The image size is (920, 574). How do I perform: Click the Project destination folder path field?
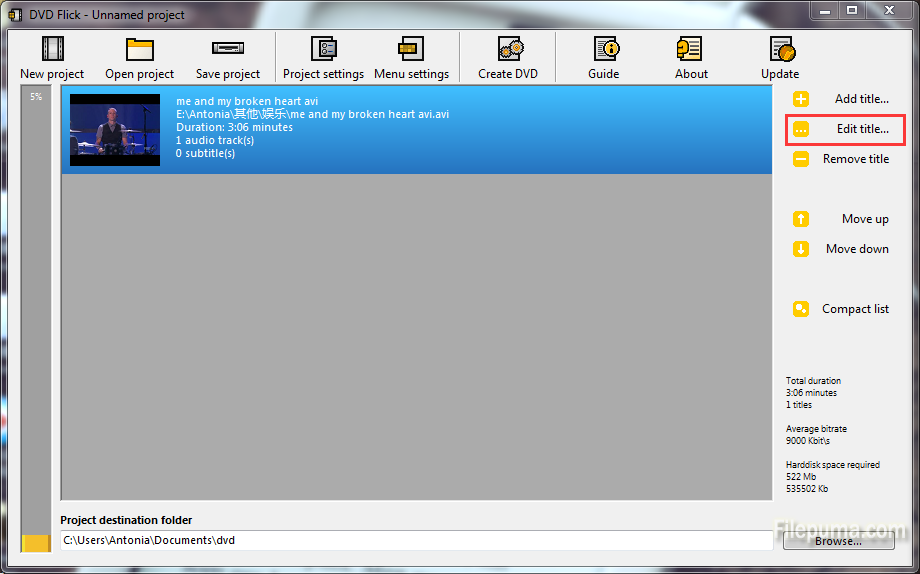[415, 540]
